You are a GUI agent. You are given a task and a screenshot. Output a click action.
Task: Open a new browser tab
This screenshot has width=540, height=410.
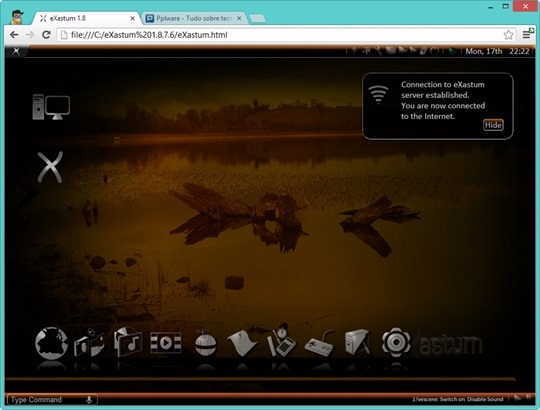pos(257,19)
